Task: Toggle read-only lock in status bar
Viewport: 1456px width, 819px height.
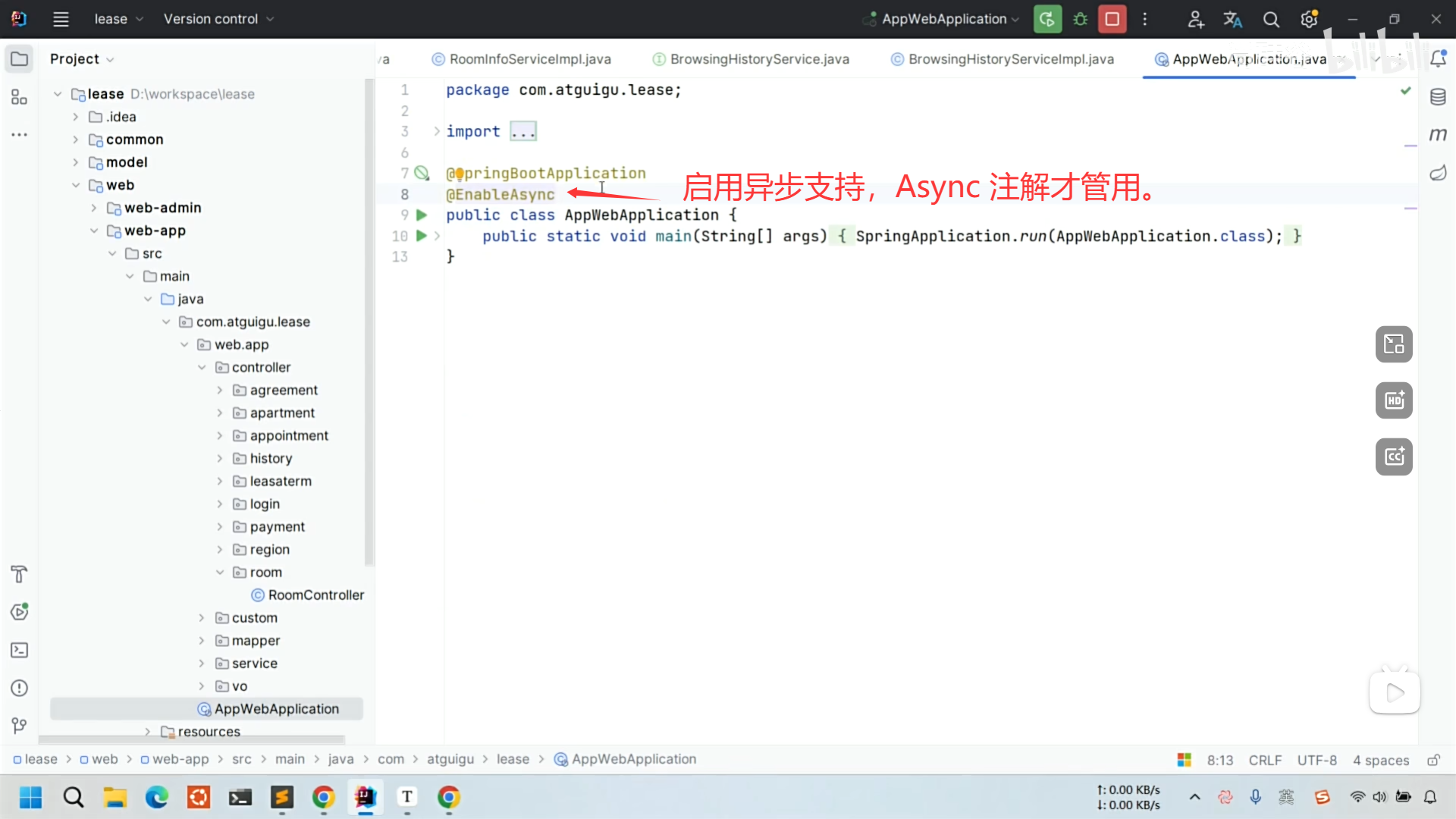Action: [x=1433, y=760]
